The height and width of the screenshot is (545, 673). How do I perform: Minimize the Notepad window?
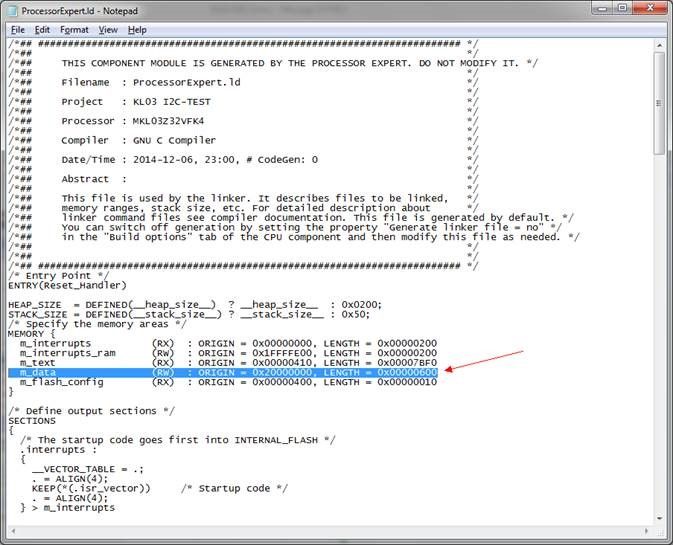click(x=603, y=8)
